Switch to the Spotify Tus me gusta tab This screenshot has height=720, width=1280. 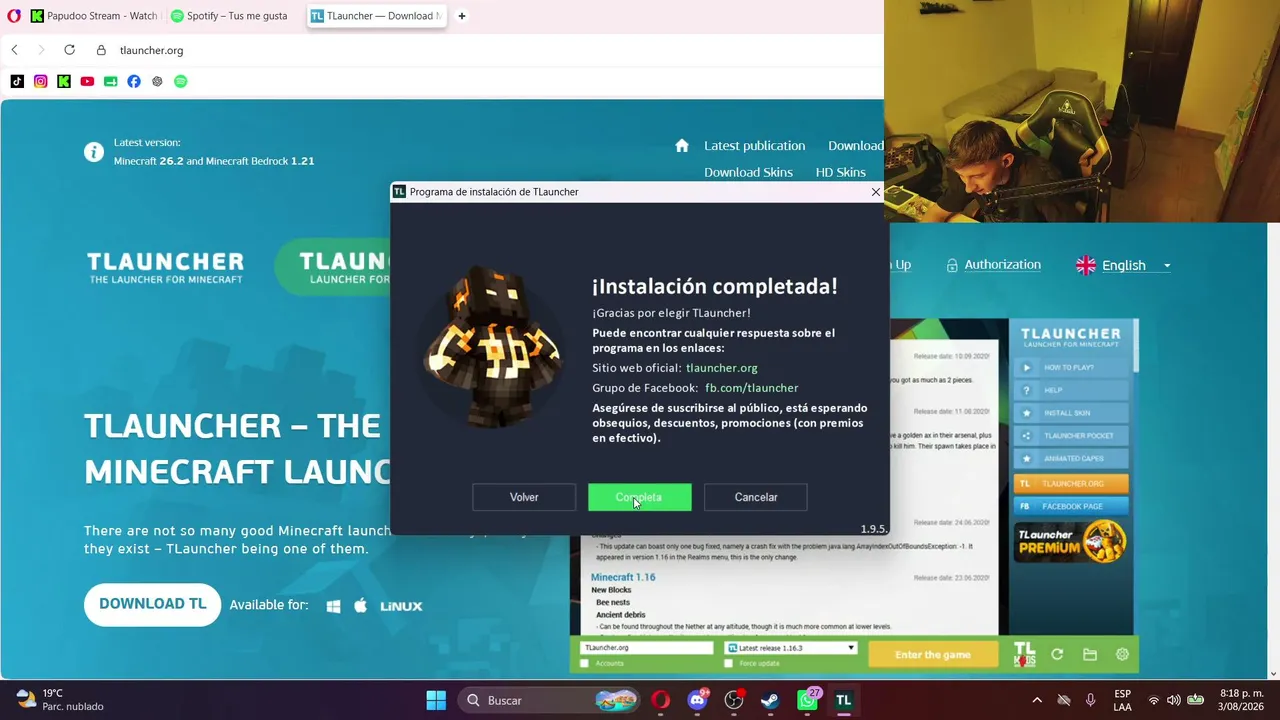click(229, 16)
